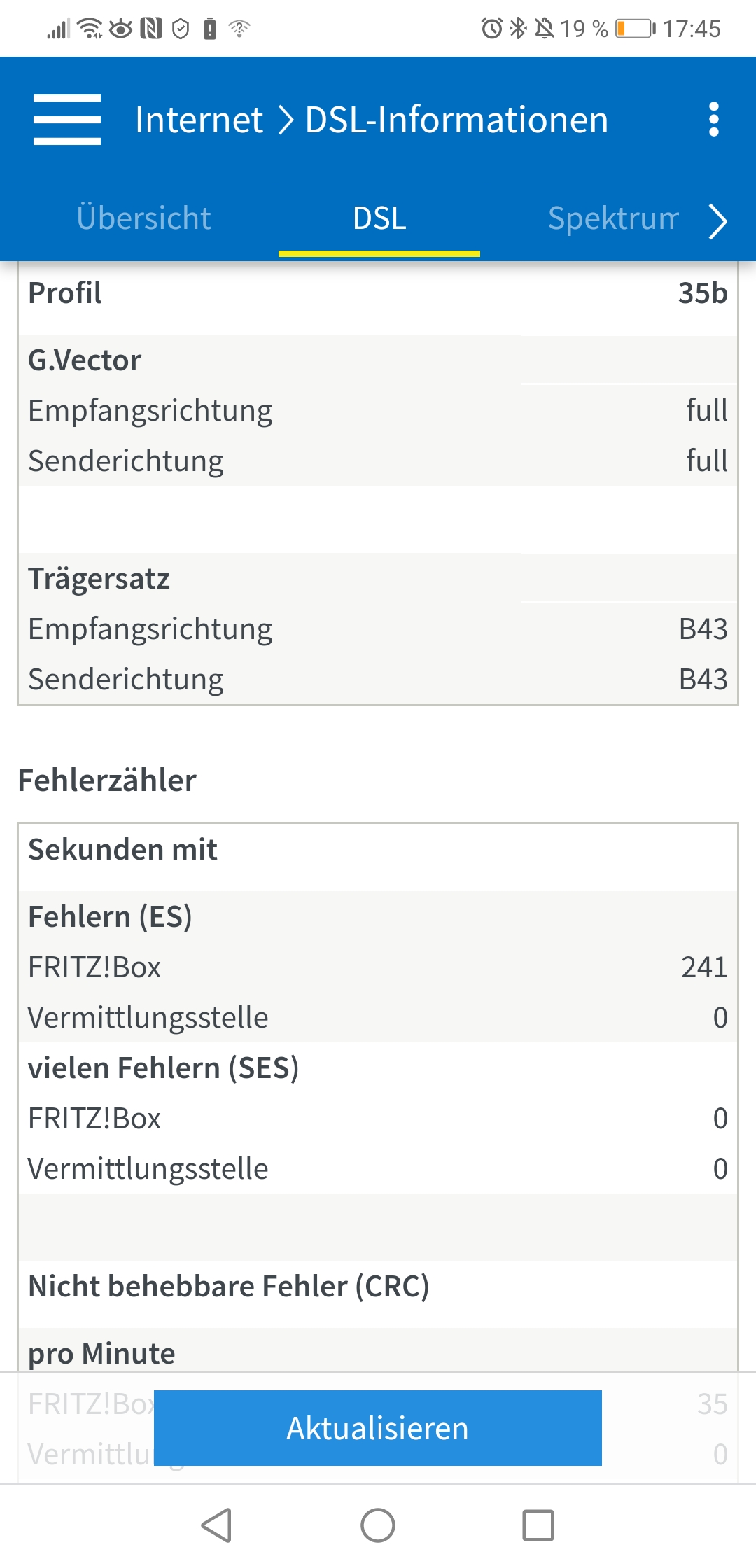Tap the Nicht behebbare Fehler (CRC) heading

[x=228, y=1287]
